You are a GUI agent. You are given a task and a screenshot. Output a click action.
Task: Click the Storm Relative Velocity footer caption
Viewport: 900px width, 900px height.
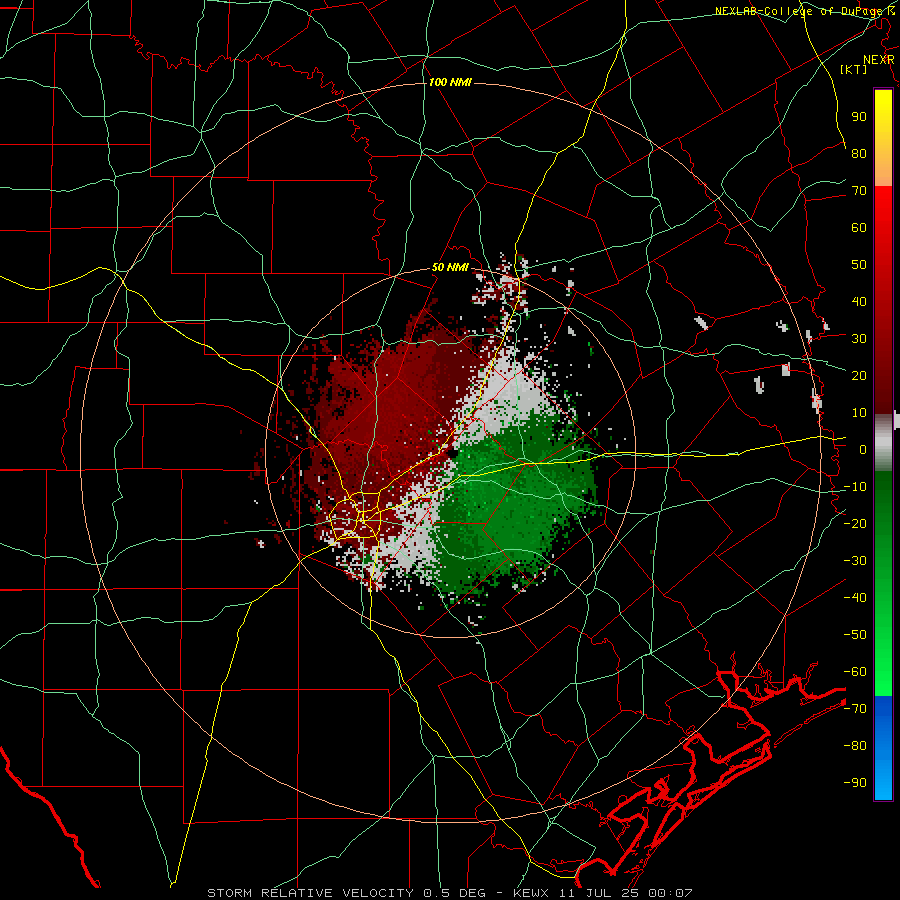[x=449, y=893]
